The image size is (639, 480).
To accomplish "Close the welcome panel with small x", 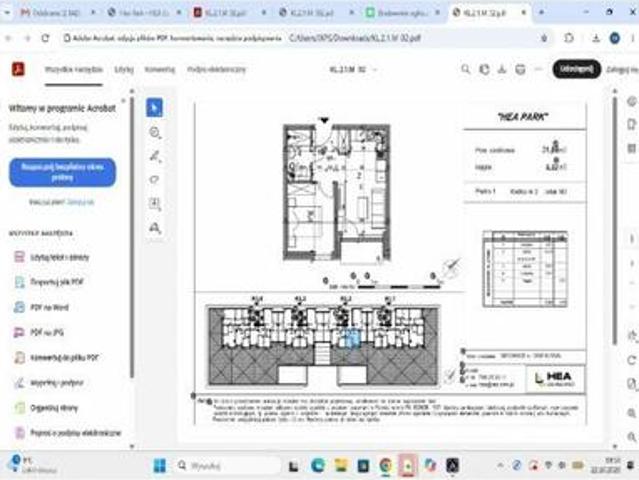I will coord(123,101).
